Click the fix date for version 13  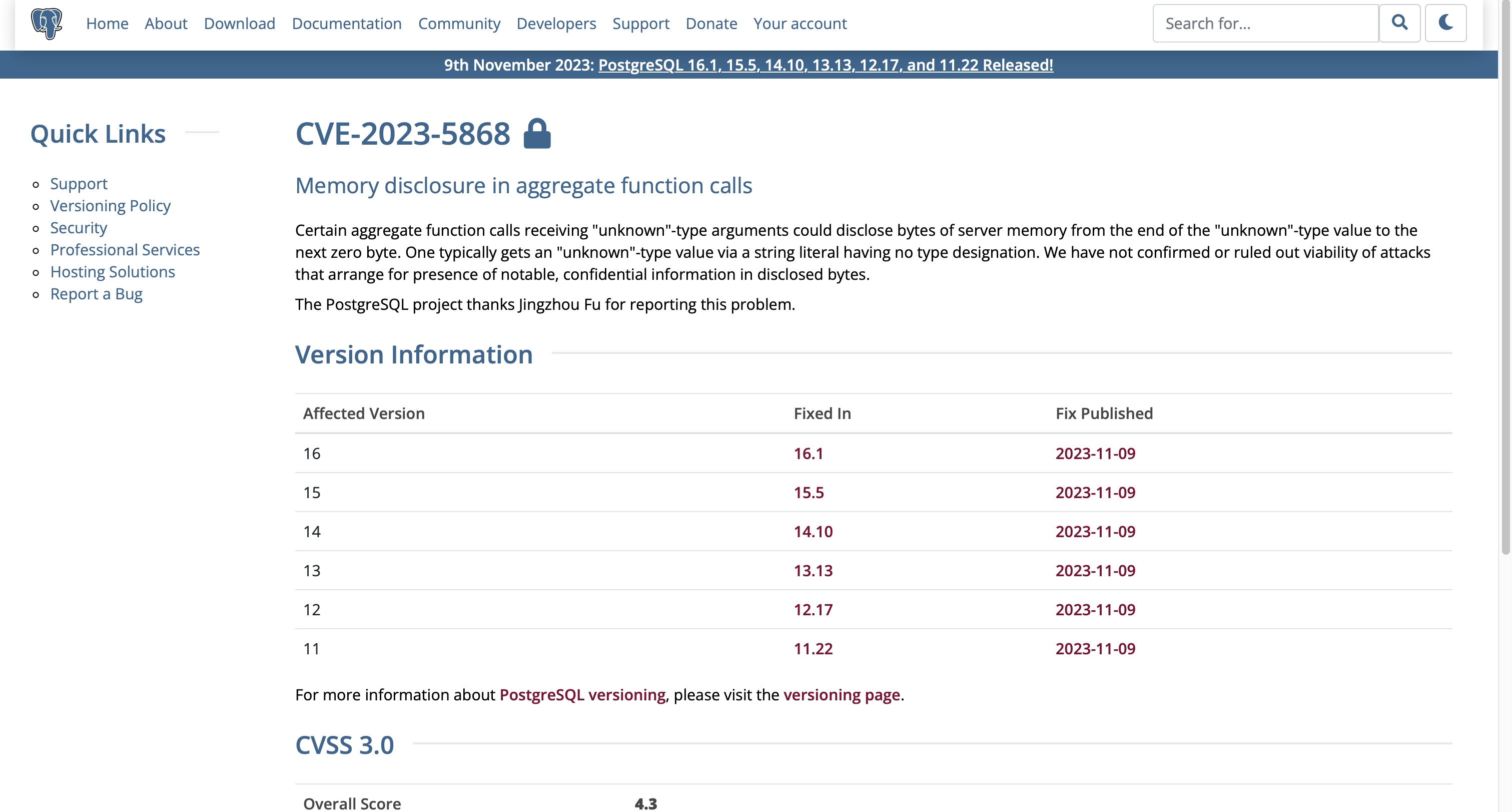coord(1095,570)
